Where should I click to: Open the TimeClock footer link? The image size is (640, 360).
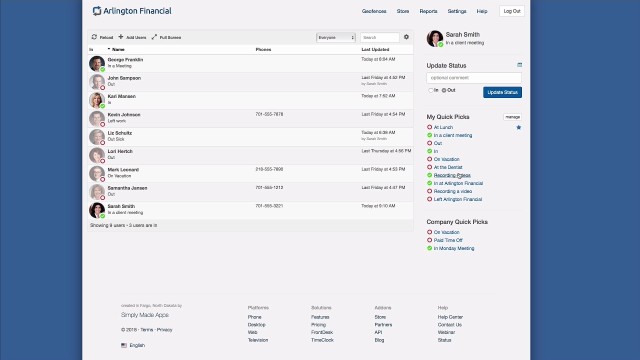click(x=322, y=340)
